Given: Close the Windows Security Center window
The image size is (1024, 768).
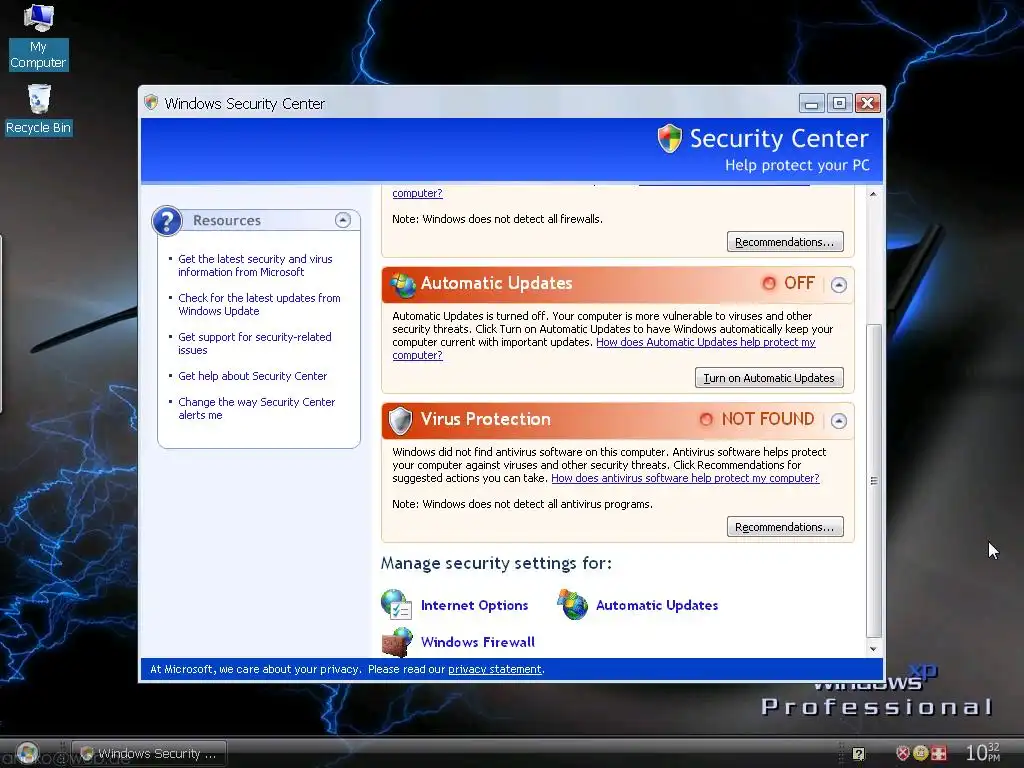Looking at the screenshot, I should click(867, 103).
